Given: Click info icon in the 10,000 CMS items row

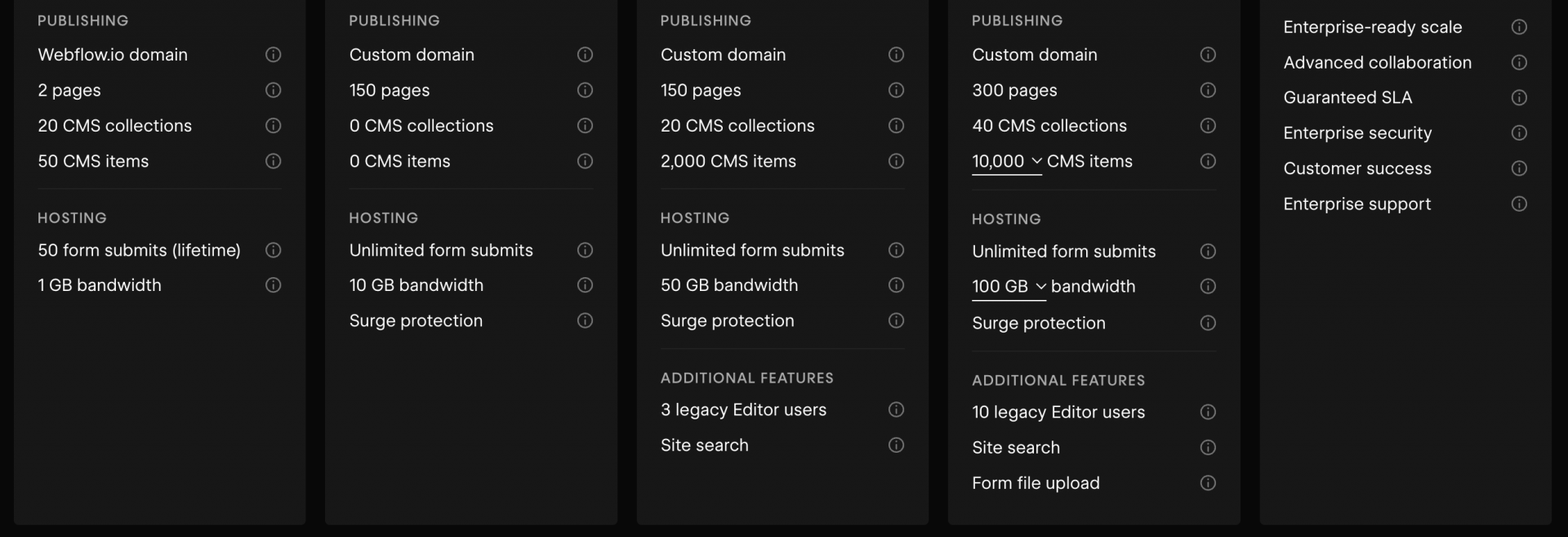Looking at the screenshot, I should 1208,161.
